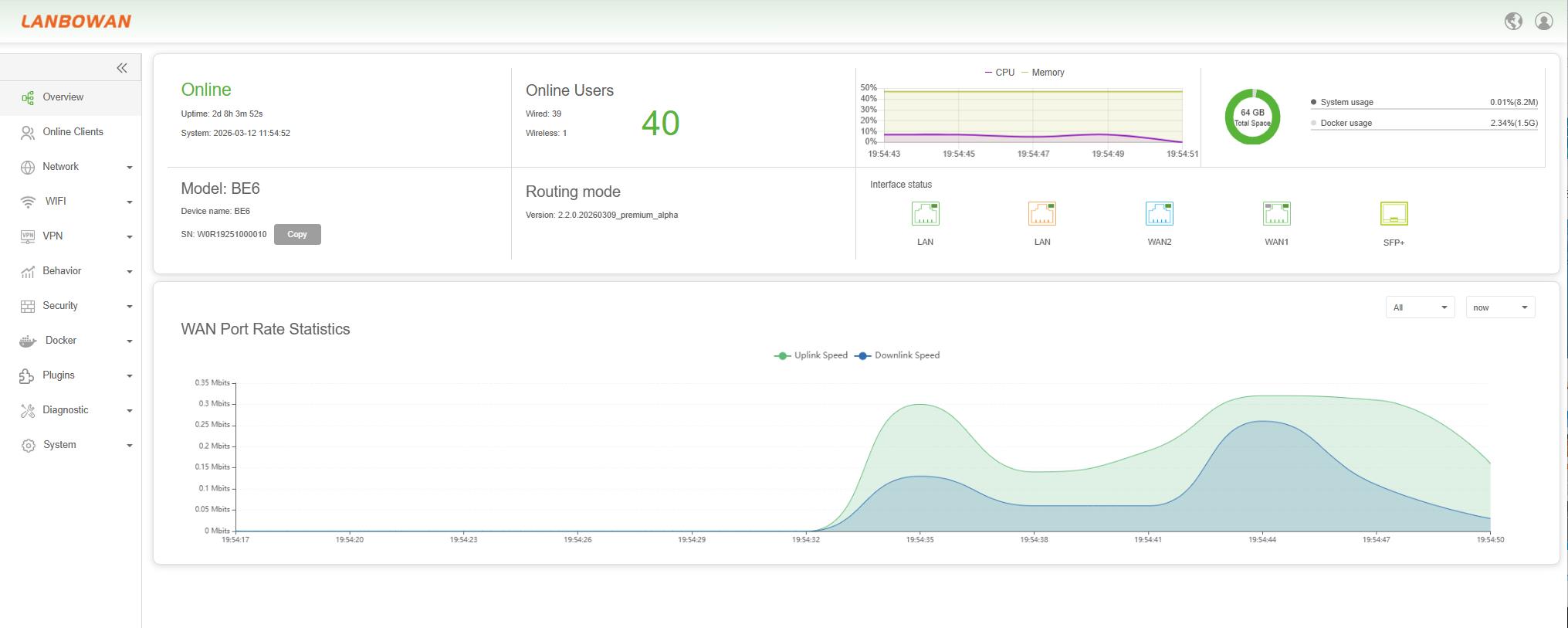The height and width of the screenshot is (628, 1568).
Task: Click the LANBOWAN logo
Action: tap(76, 22)
